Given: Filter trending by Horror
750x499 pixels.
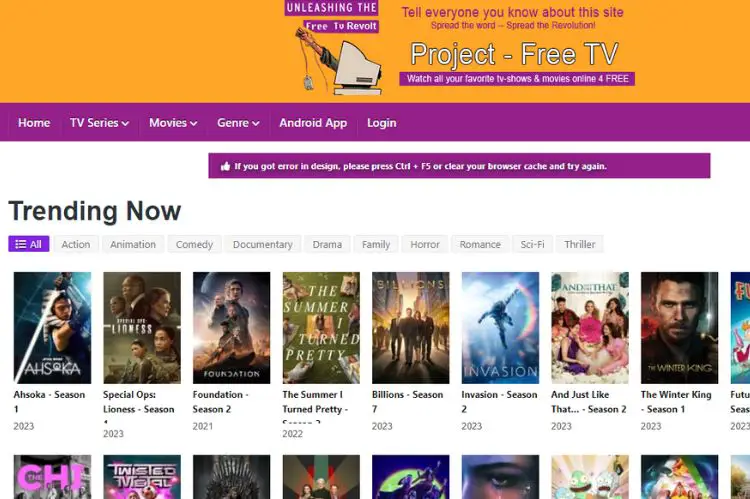Looking at the screenshot, I should click(425, 244).
